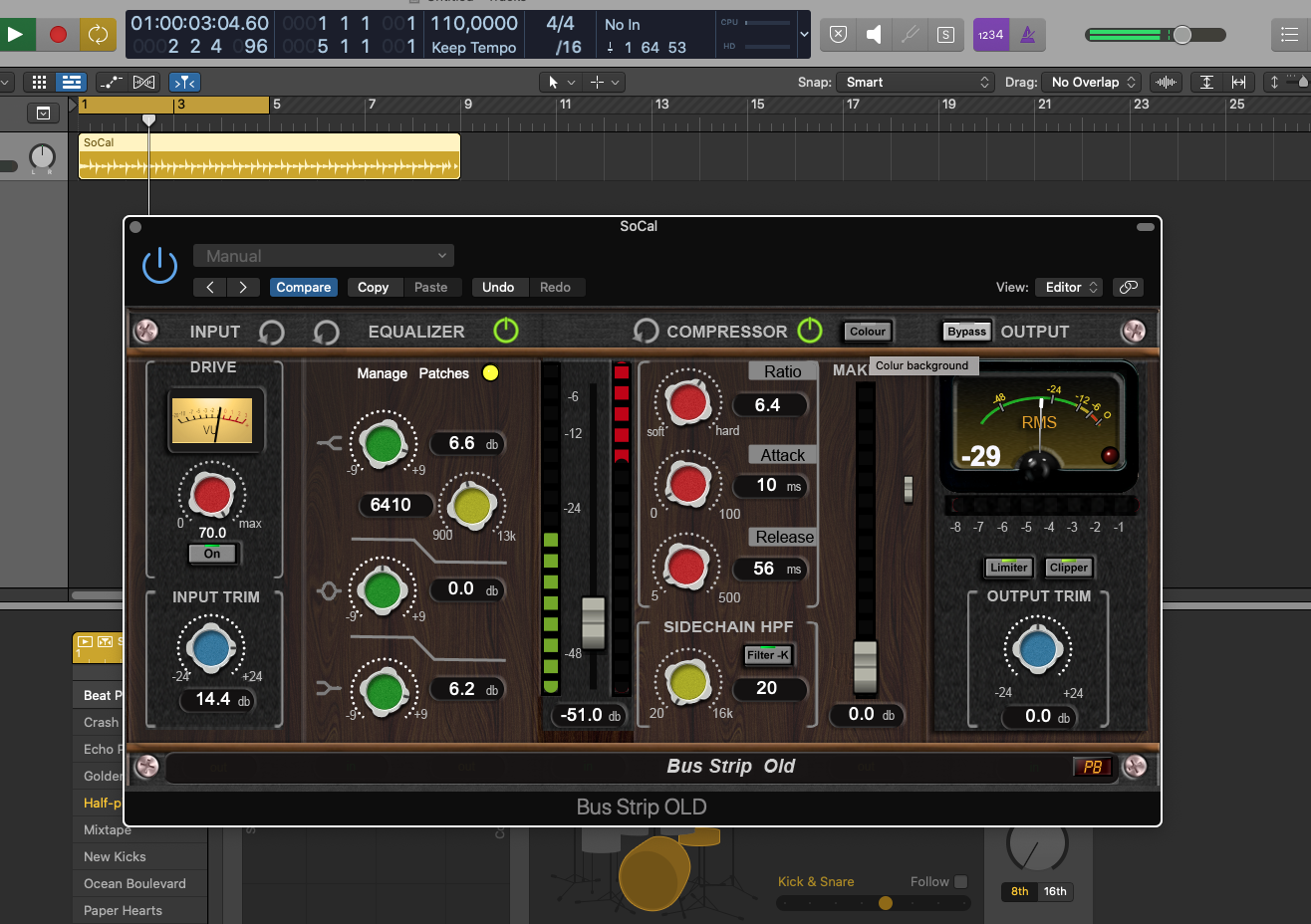Click the Undo button

(498, 287)
